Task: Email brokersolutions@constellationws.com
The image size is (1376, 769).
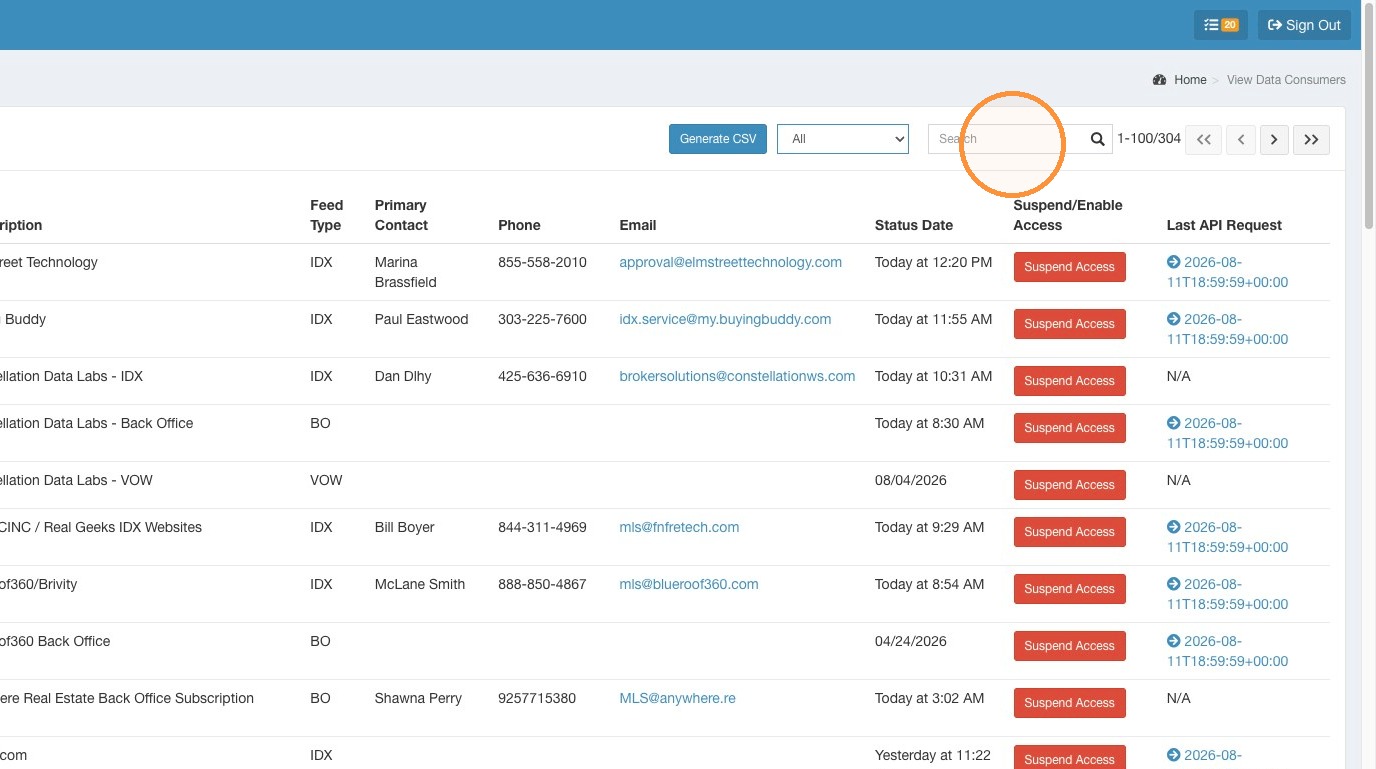Action: click(x=737, y=376)
